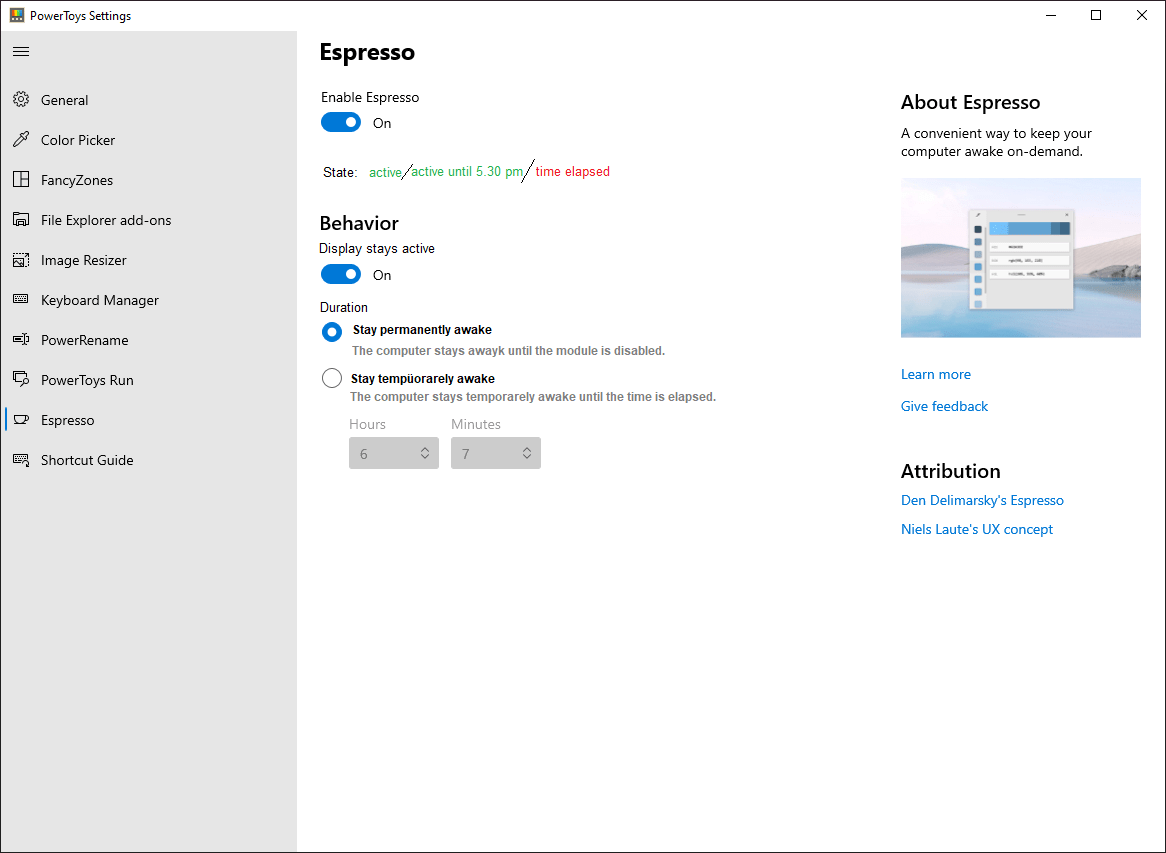The image size is (1166, 853).
Task: Toggle the Enable Espresso switch
Action: click(x=341, y=123)
